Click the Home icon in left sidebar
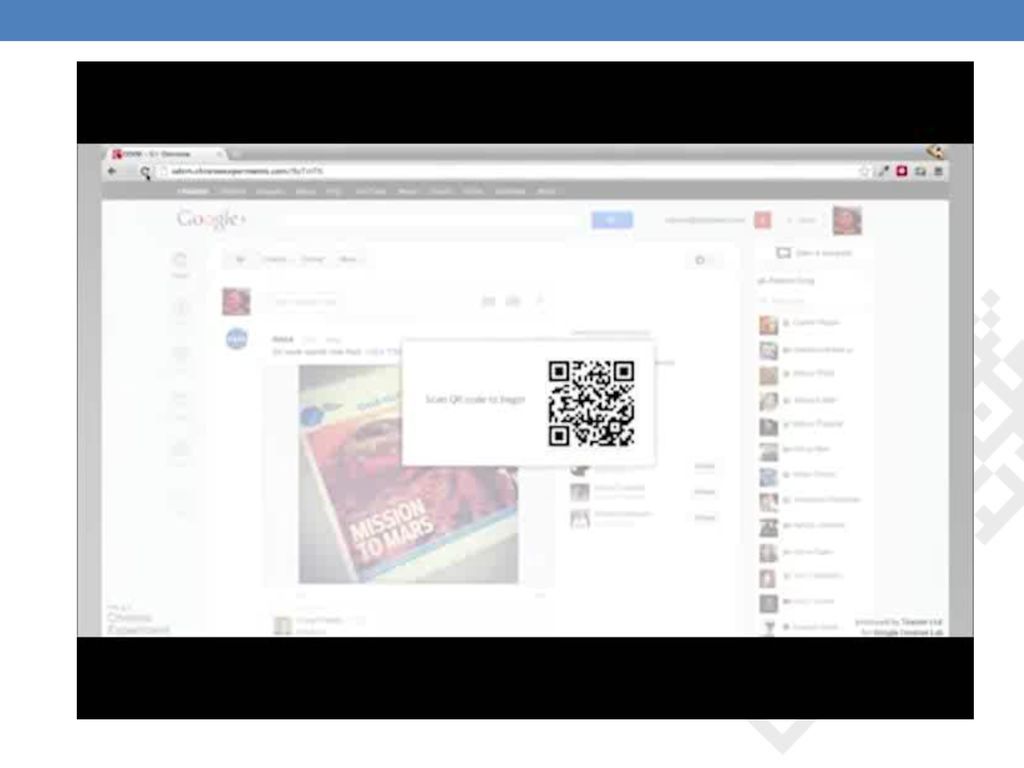 (x=180, y=261)
